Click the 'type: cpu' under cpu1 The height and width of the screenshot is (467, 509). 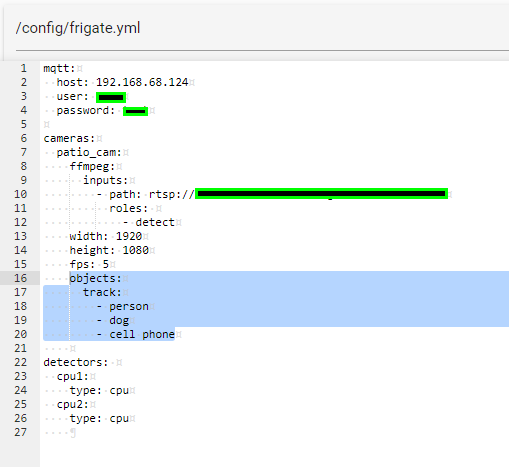(x=99, y=390)
